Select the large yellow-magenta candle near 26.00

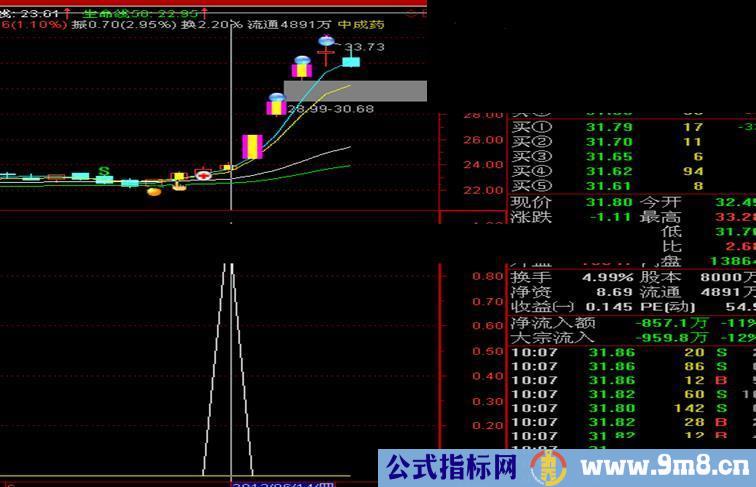tap(254, 146)
